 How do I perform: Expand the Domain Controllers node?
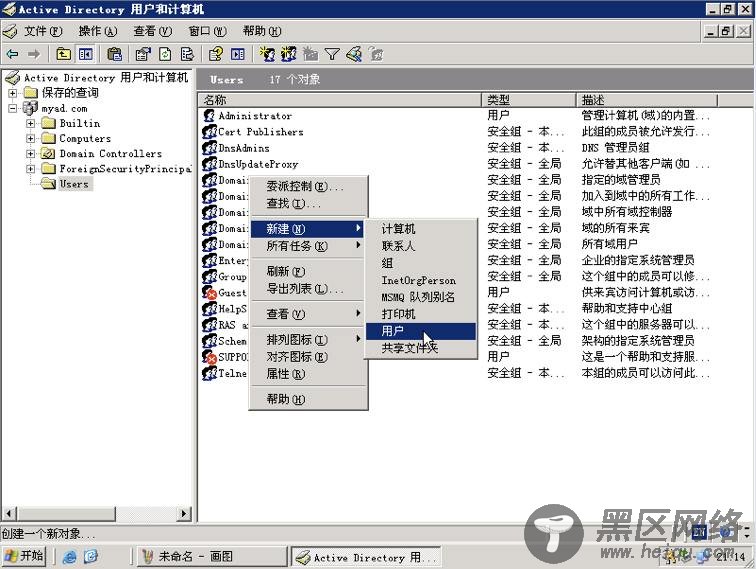coord(30,154)
